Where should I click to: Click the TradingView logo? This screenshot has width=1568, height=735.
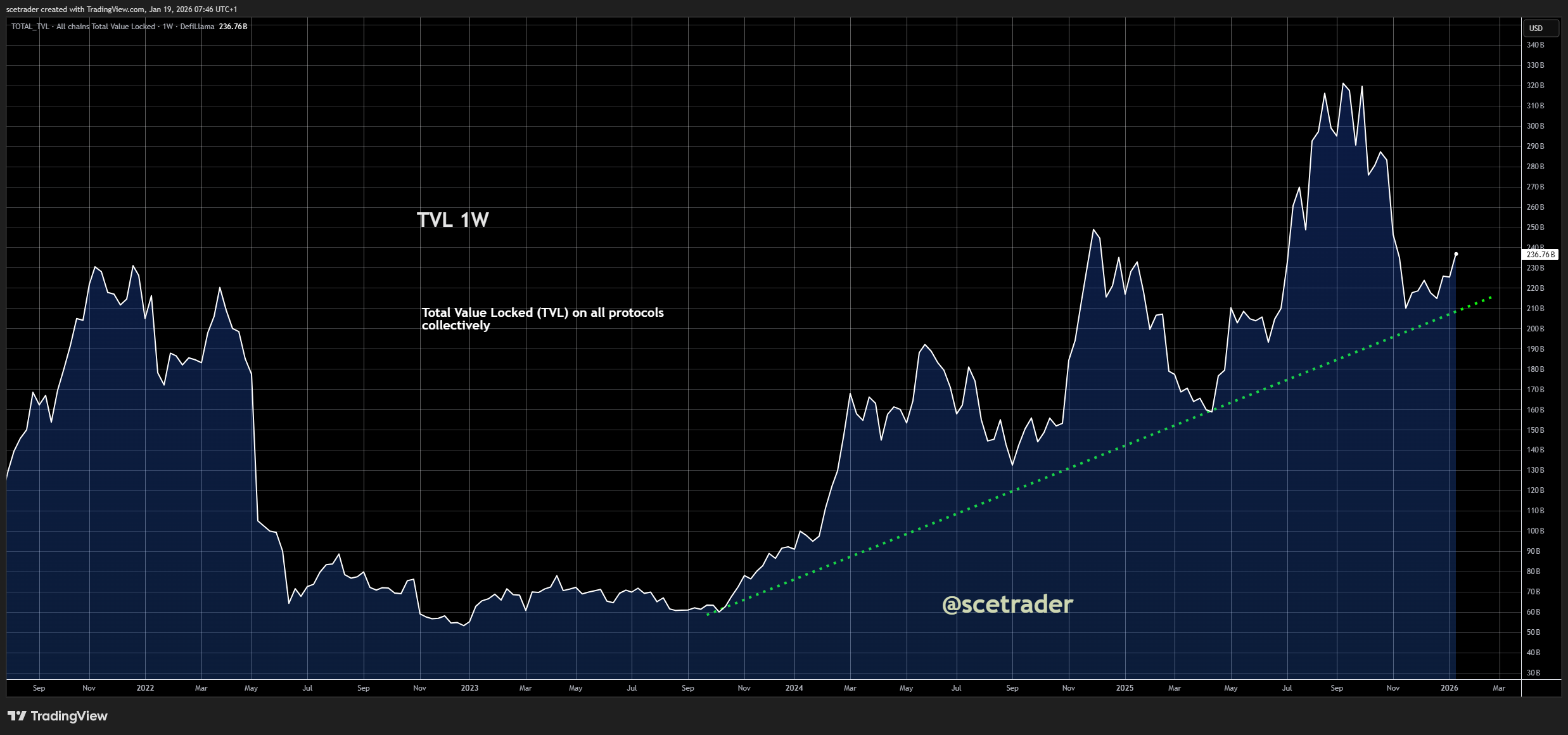pyautogui.click(x=57, y=716)
